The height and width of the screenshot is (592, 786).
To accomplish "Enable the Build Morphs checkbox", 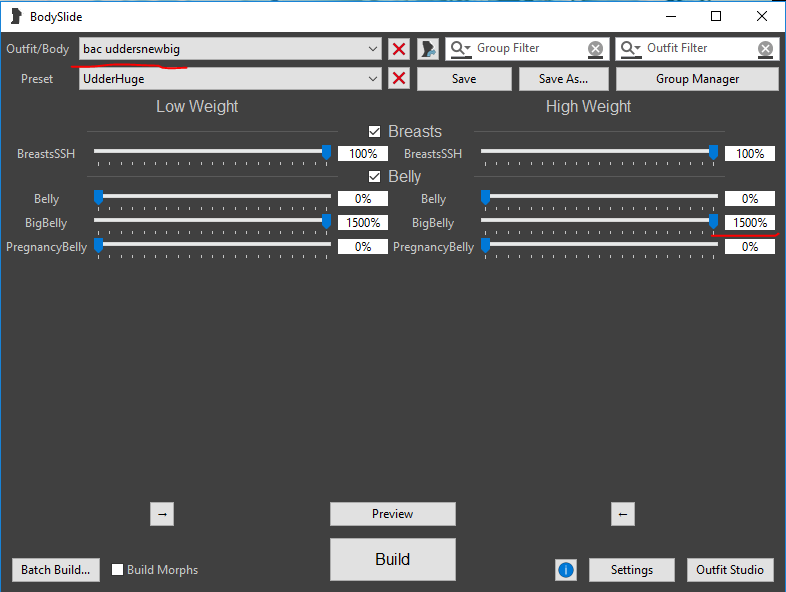I will (117, 569).
